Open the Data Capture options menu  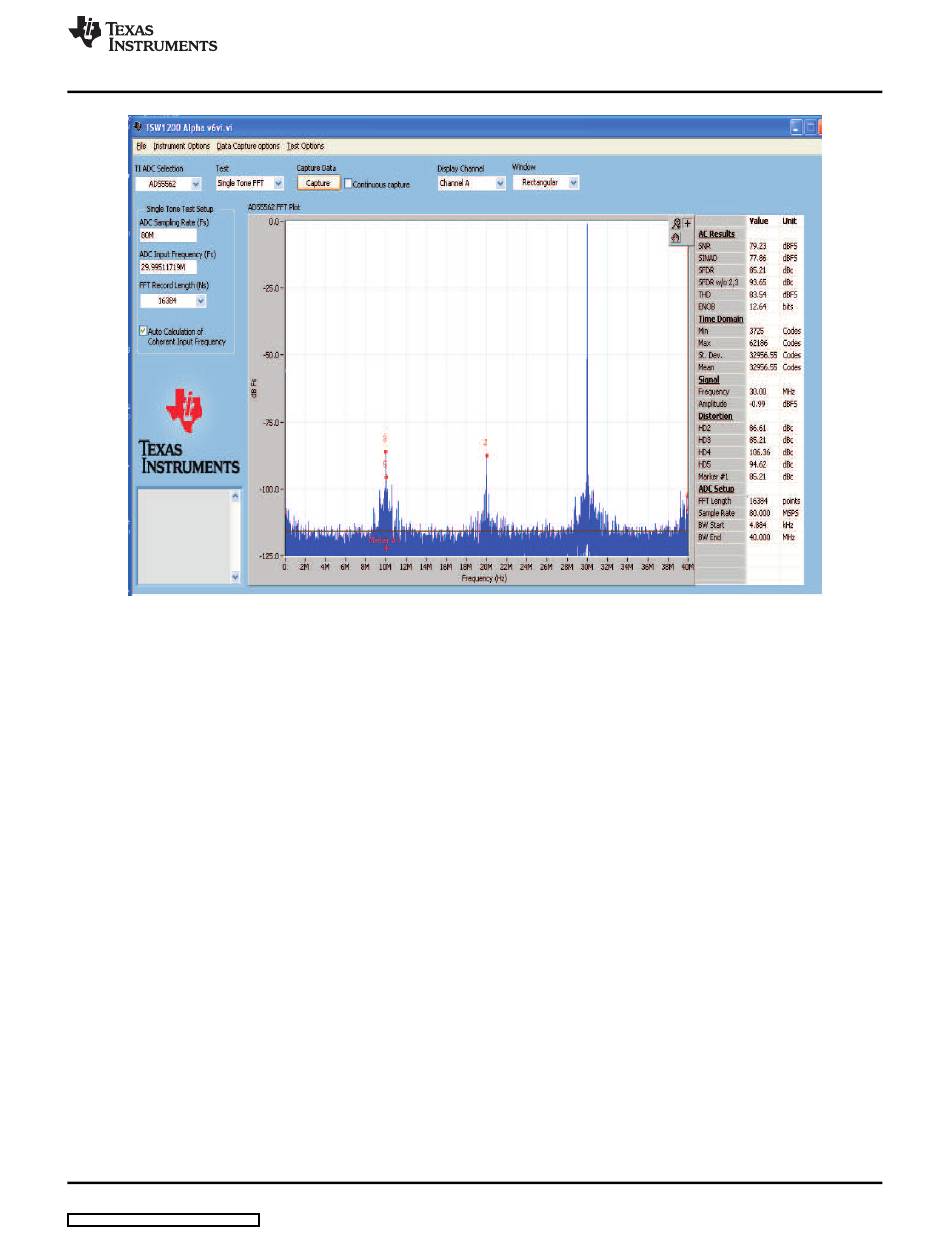(248, 146)
